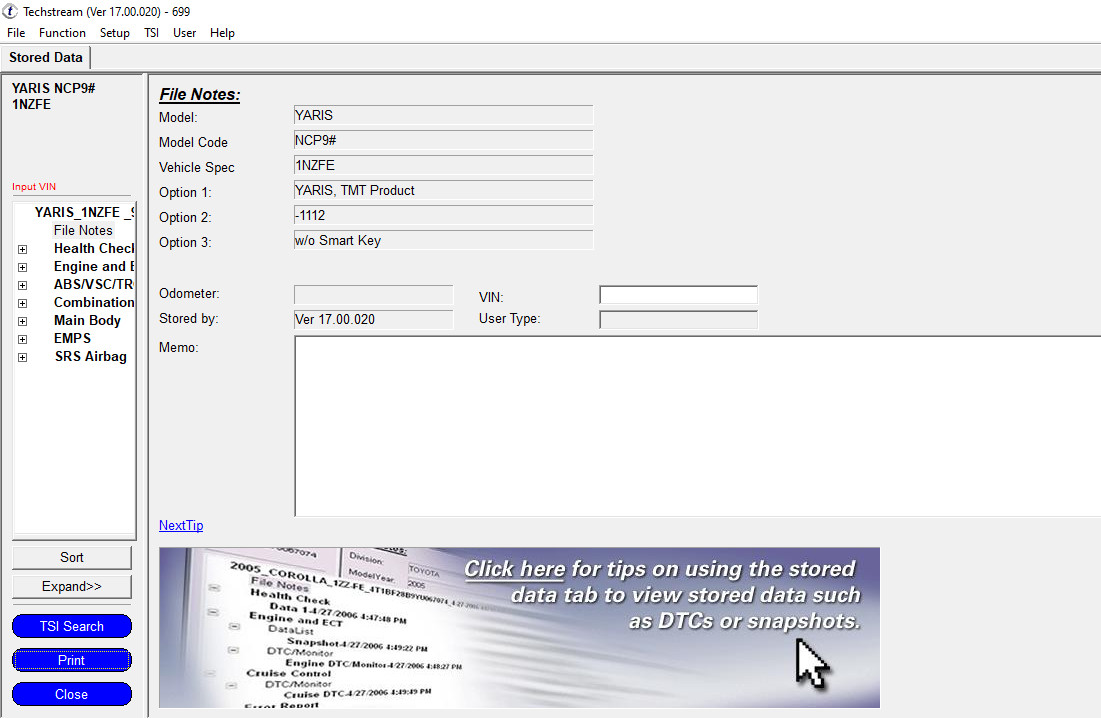Image resolution: width=1101 pixels, height=718 pixels.
Task: Click the YARIS NCP9# 1NZFE vehicle label
Action: click(x=53, y=96)
